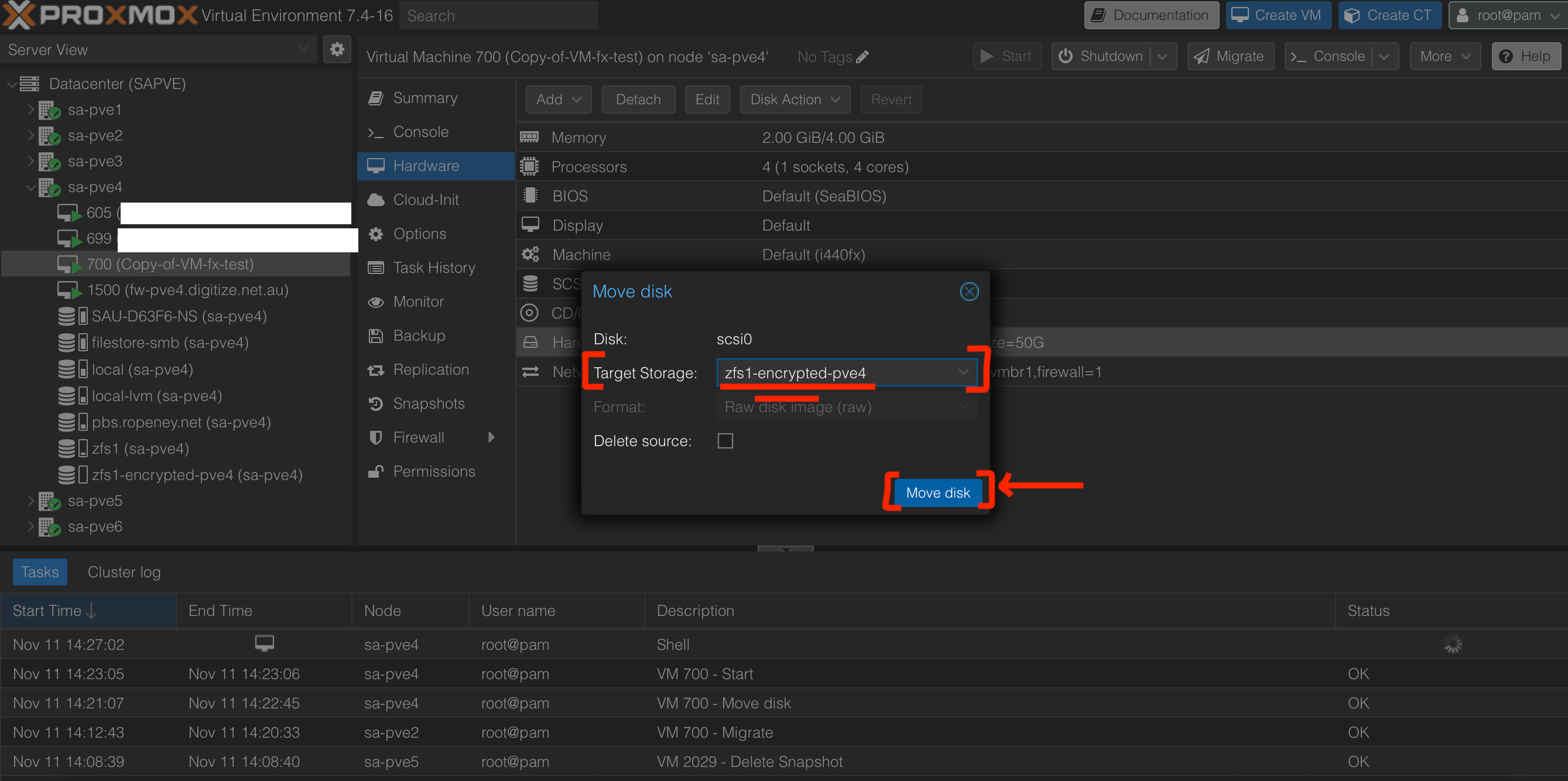The height and width of the screenshot is (781, 1568).
Task: Open the Documentation page
Action: point(1151,15)
